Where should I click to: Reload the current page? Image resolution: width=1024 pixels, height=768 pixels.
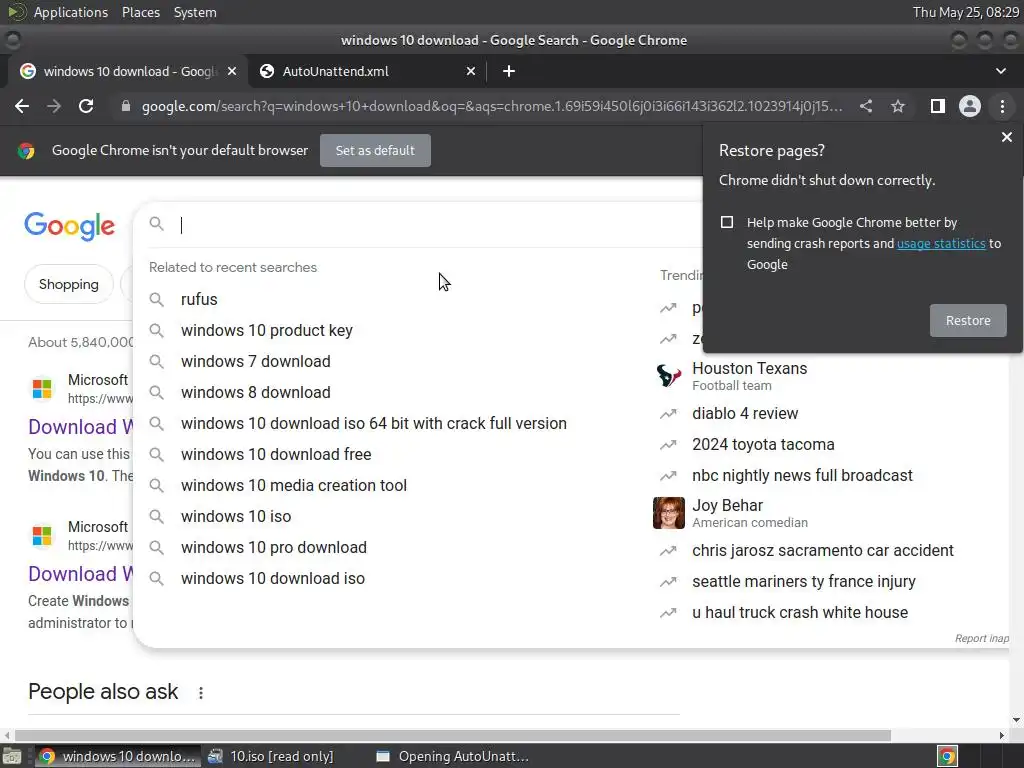[86, 106]
